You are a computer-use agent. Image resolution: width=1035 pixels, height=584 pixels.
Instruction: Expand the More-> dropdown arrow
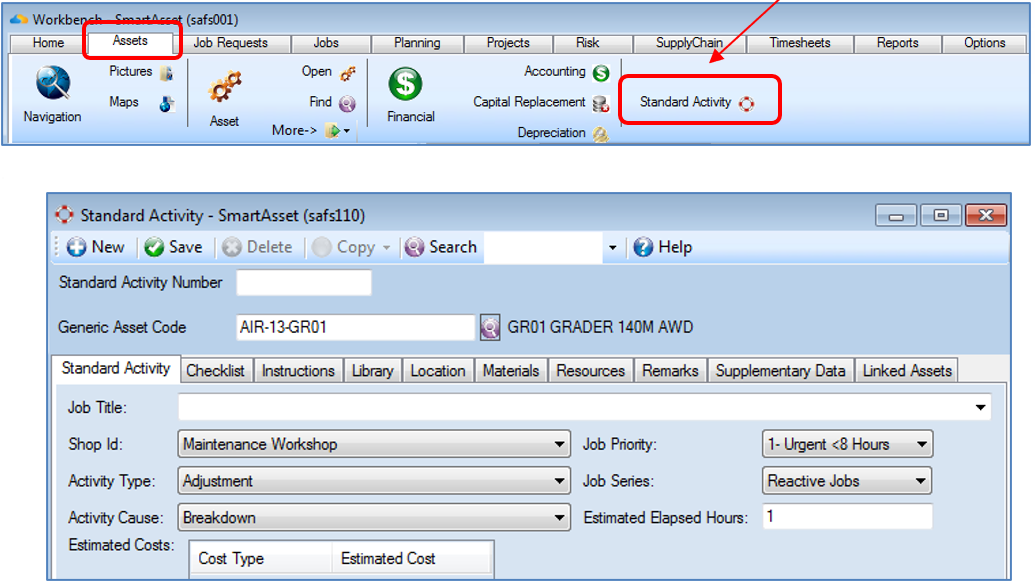tap(347, 131)
